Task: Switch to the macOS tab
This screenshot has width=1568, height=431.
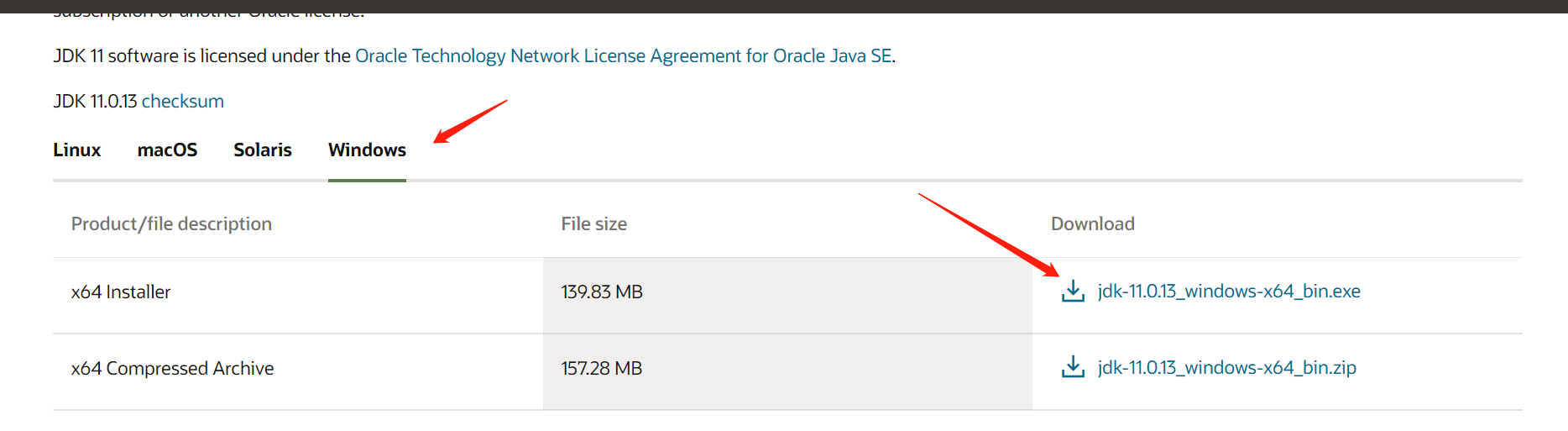Action: 167,150
